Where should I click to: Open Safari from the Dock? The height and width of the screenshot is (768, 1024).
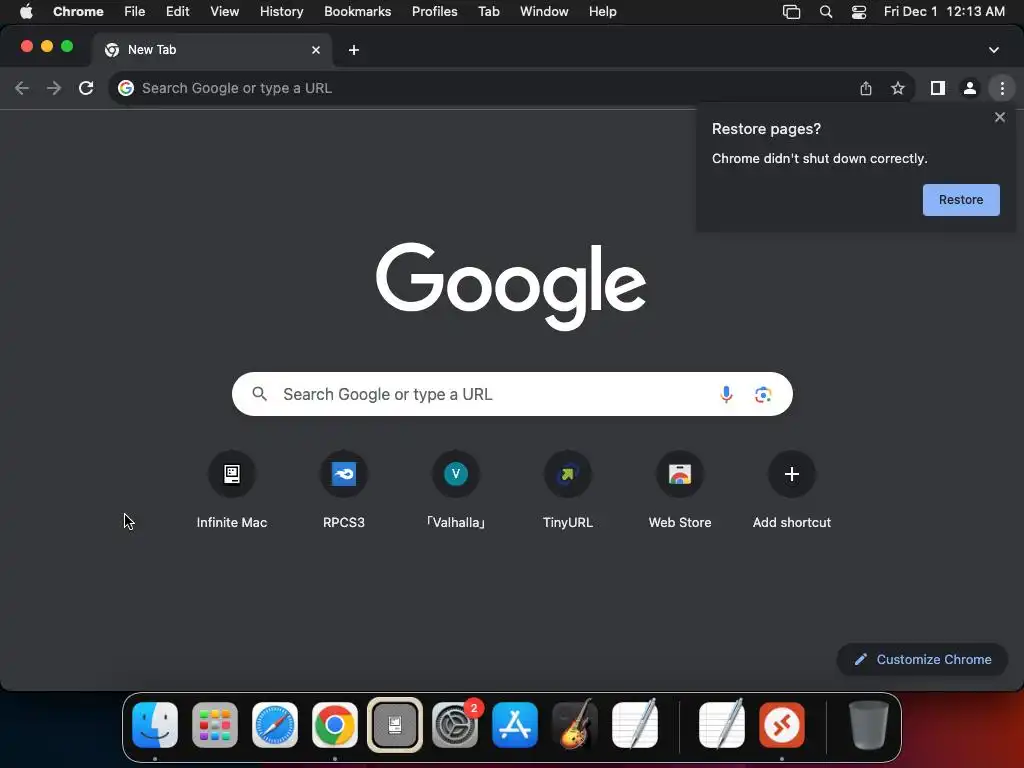click(x=275, y=725)
